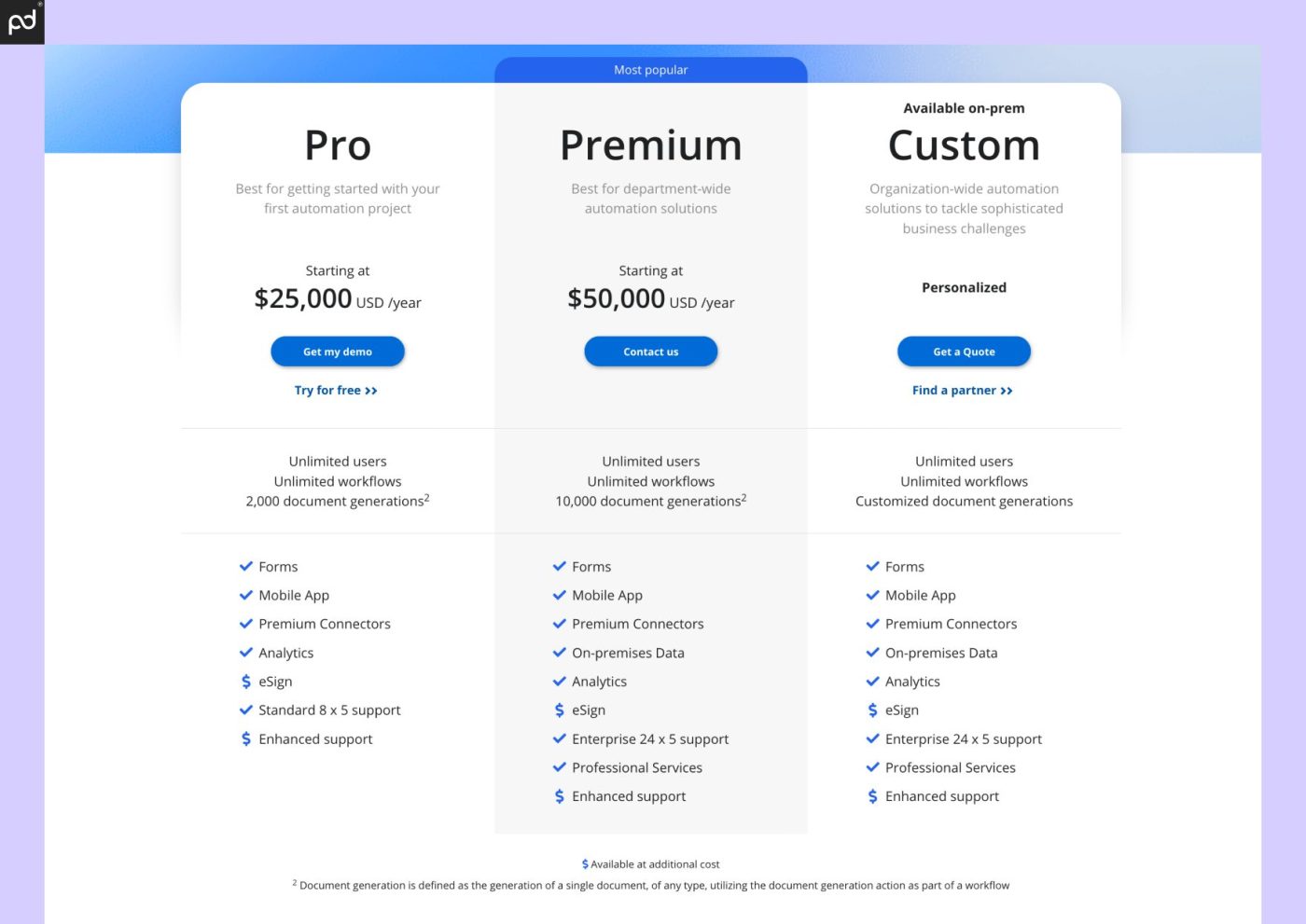Click the dollar icon next to eSign in Custom plan

pyautogui.click(x=872, y=710)
